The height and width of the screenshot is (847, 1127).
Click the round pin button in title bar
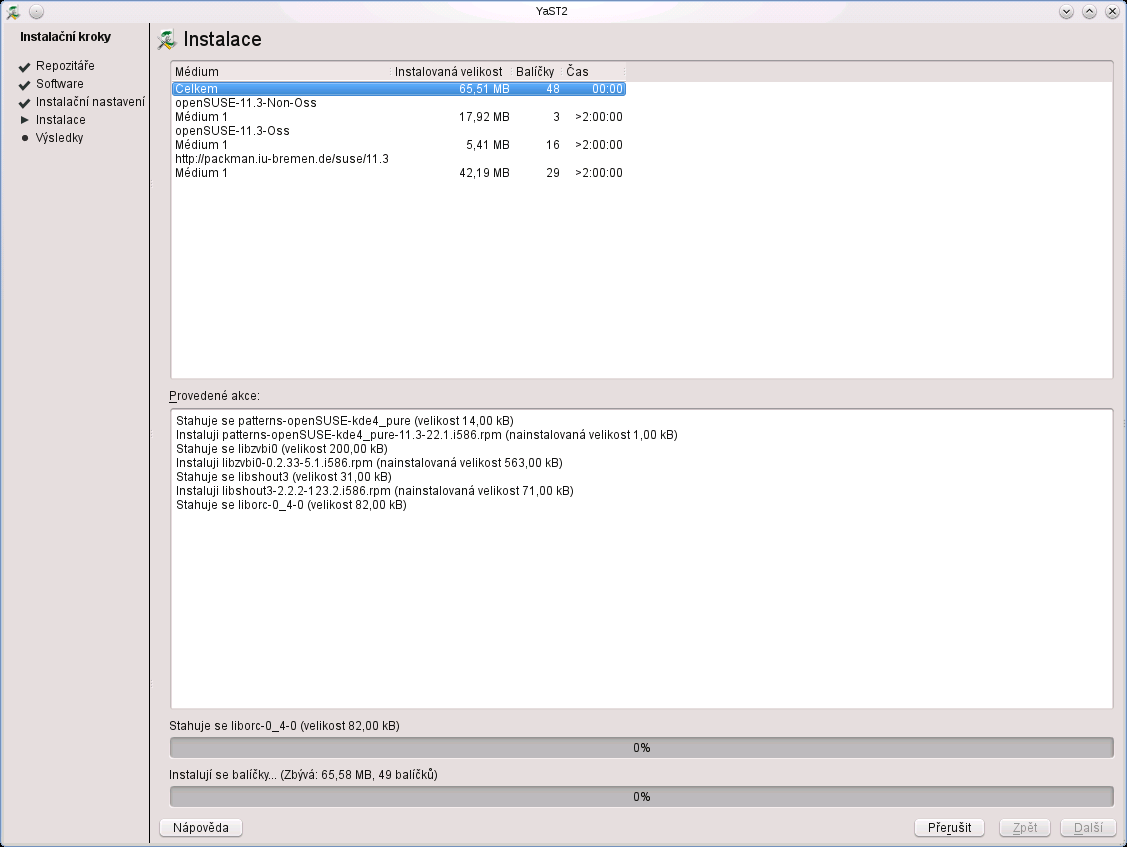coord(37,12)
